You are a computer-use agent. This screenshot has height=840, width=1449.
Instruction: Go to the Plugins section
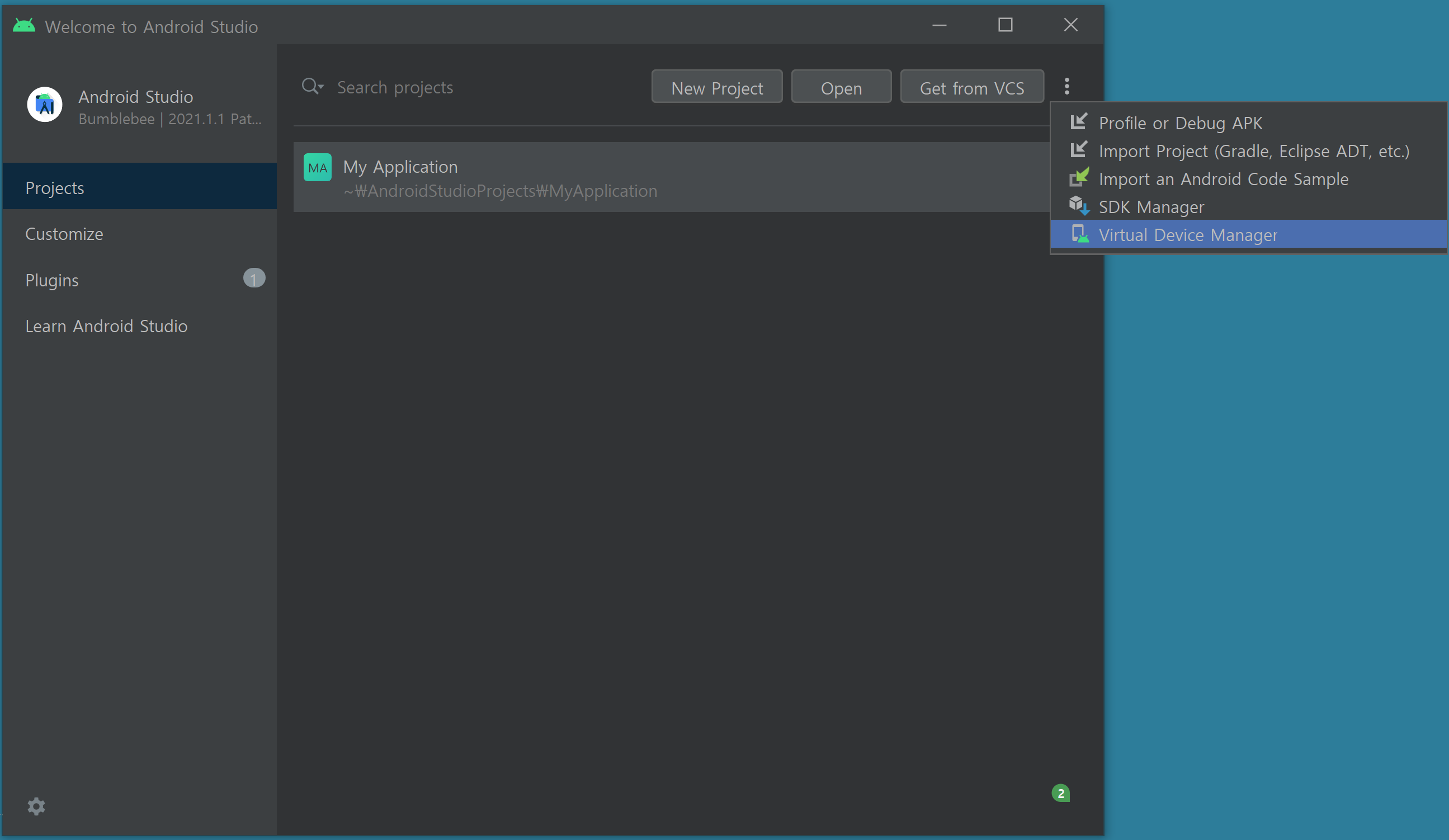coord(53,280)
